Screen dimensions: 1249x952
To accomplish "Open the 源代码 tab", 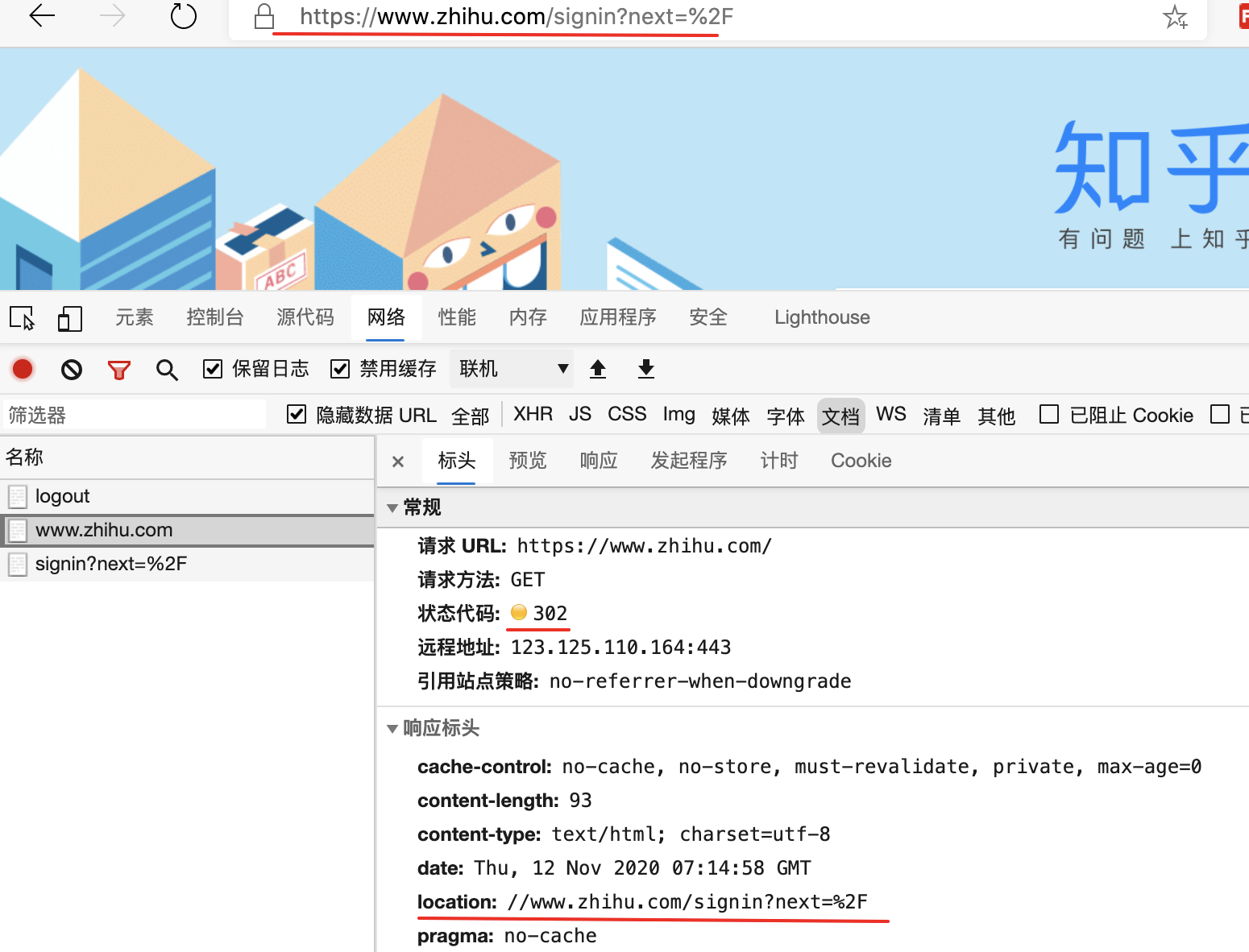I will (305, 317).
